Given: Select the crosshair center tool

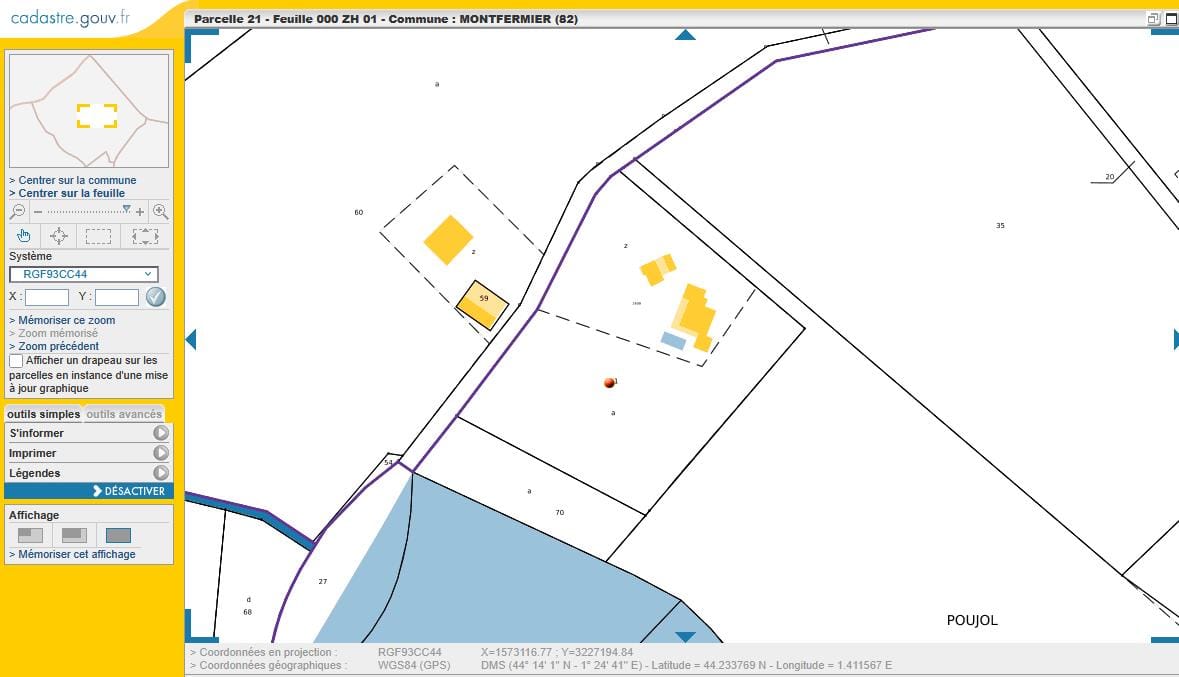Looking at the screenshot, I should pyautogui.click(x=59, y=236).
